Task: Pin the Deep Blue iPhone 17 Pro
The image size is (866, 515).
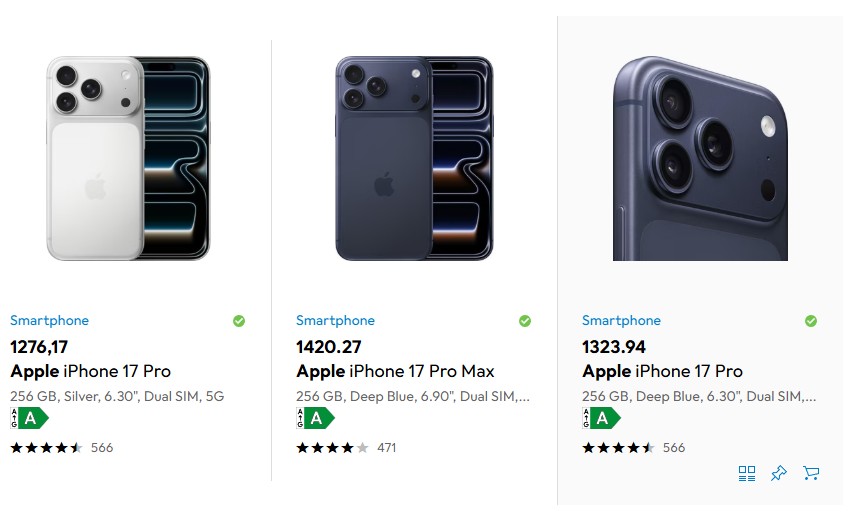Action: tap(779, 473)
